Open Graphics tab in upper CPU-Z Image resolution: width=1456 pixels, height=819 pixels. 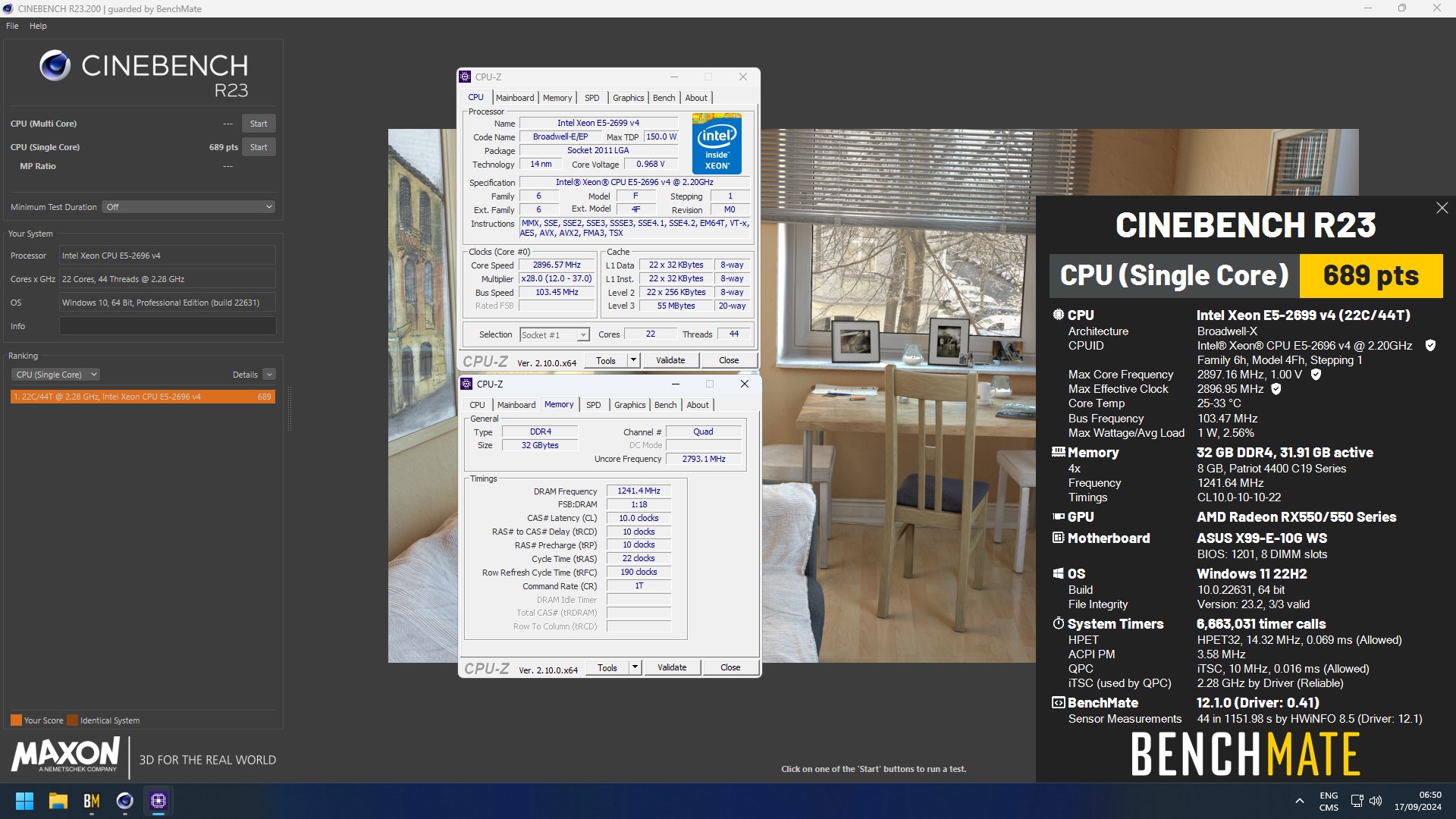click(x=629, y=98)
